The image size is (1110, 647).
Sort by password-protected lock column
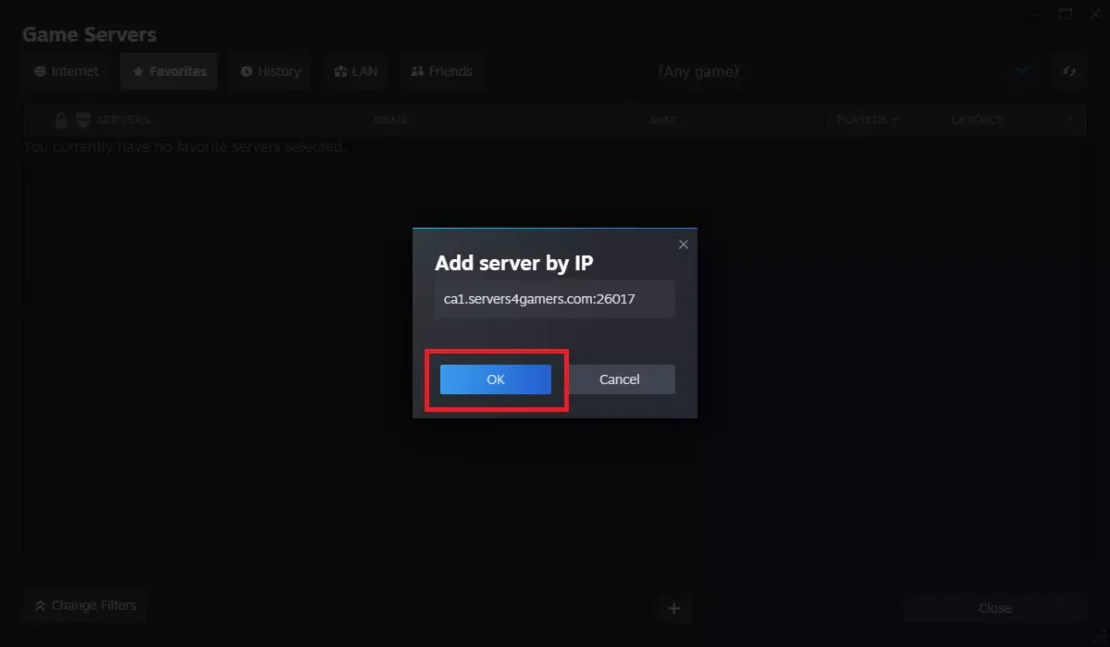[x=61, y=120]
